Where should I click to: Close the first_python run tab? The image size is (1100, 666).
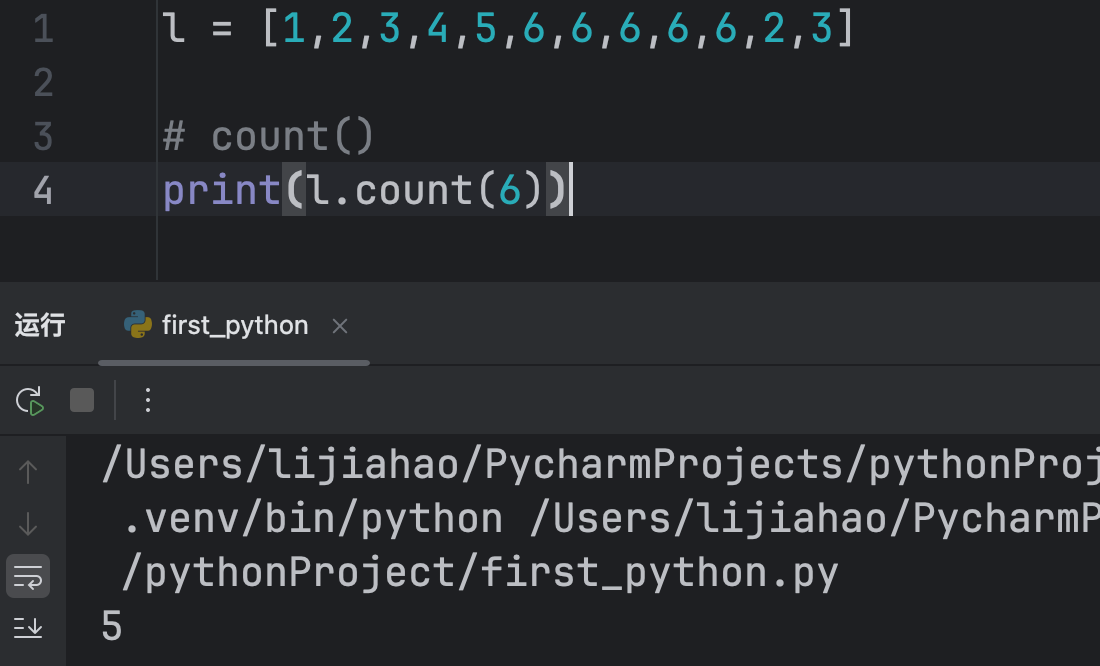point(340,326)
